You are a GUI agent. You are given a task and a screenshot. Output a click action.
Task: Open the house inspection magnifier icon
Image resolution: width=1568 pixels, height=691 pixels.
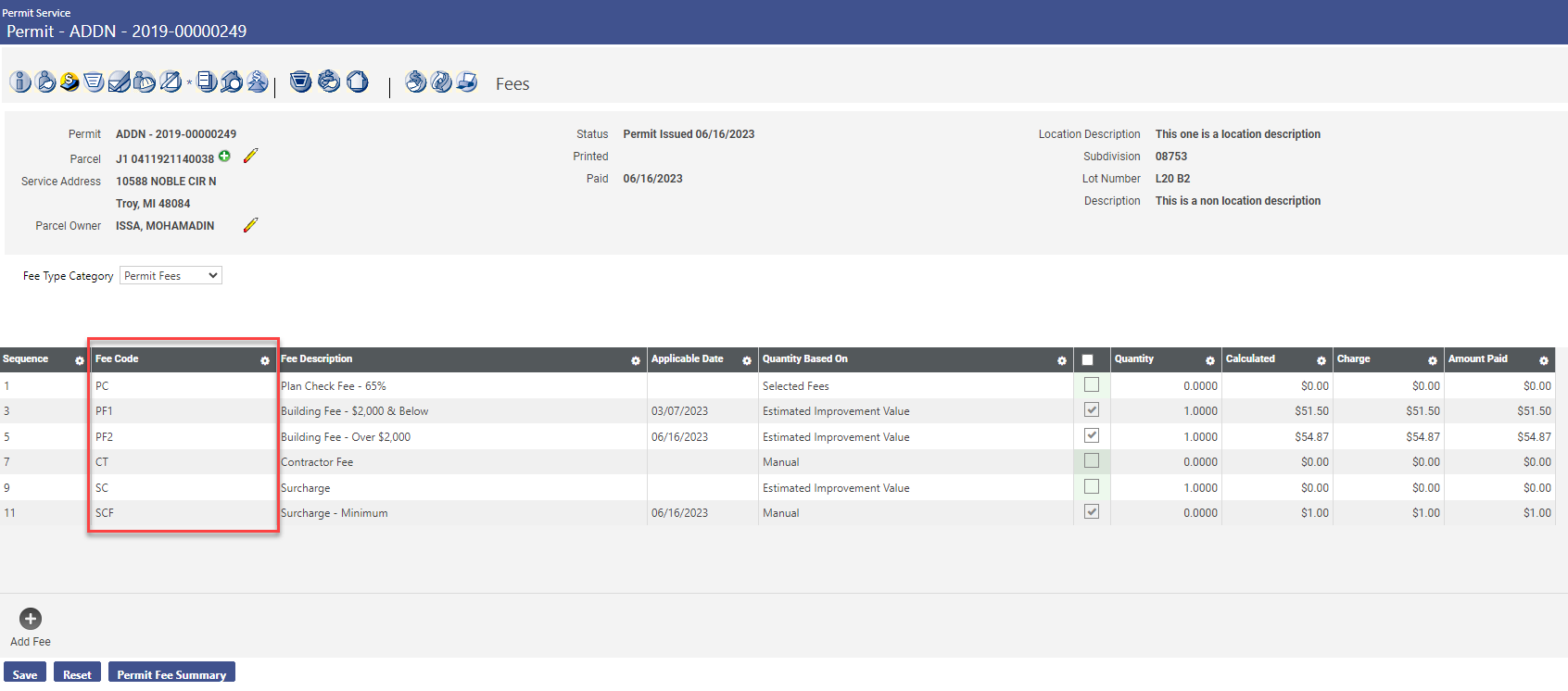(232, 82)
